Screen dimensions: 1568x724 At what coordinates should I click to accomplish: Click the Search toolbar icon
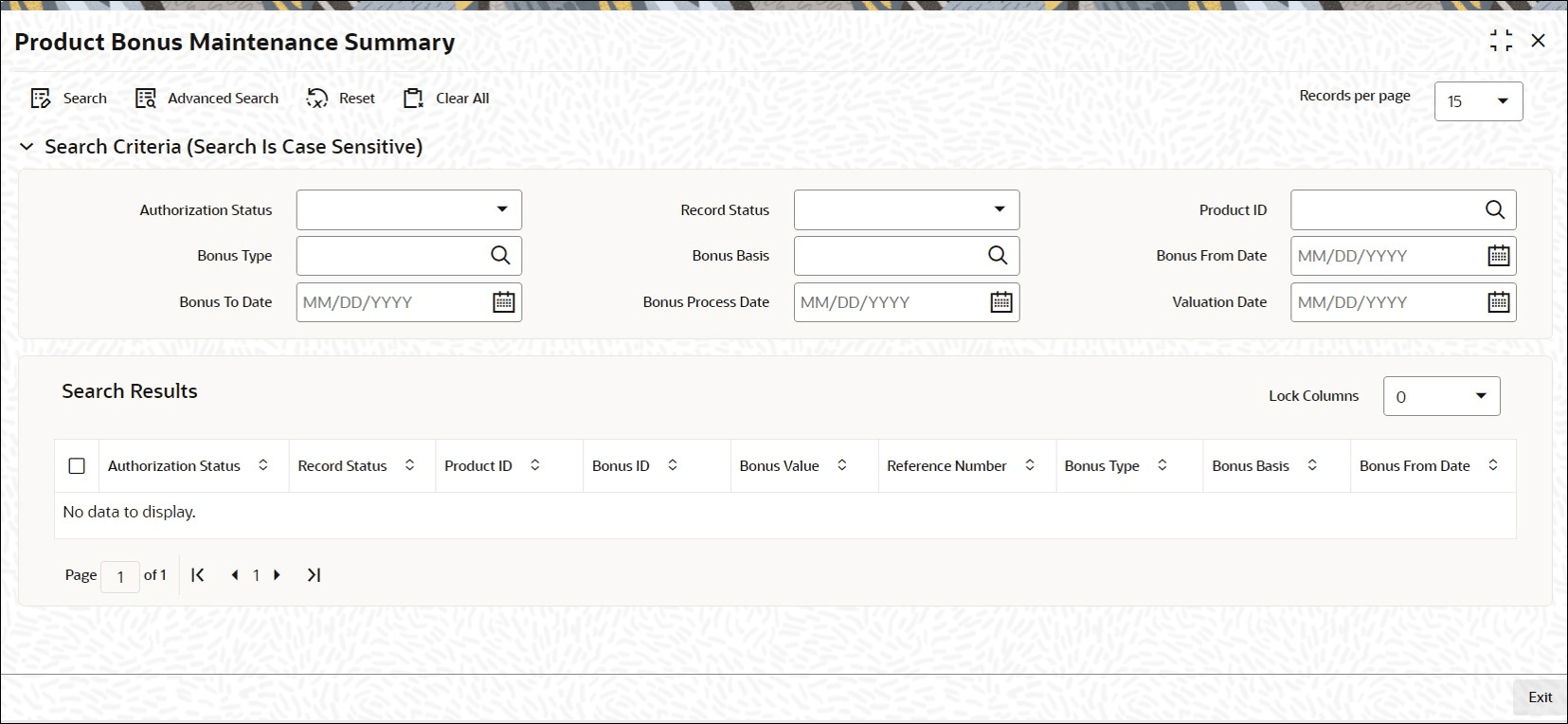click(x=41, y=99)
